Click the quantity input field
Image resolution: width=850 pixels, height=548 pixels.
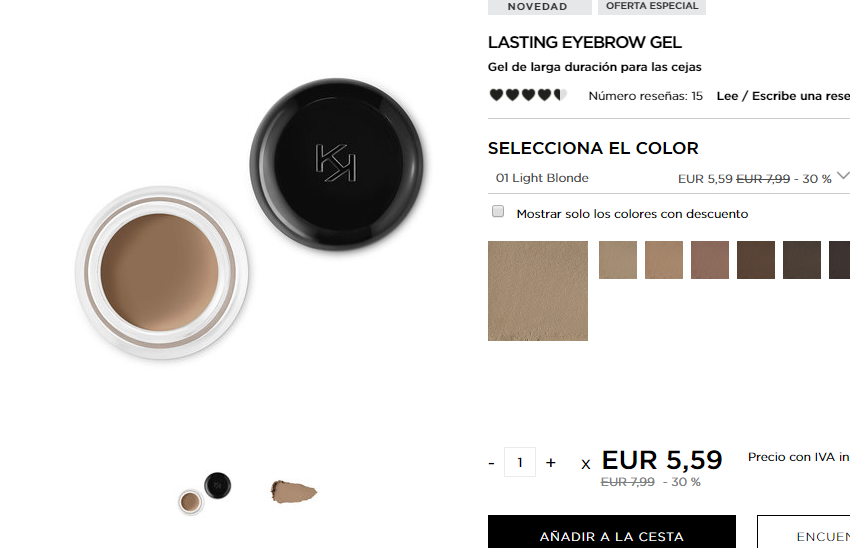pos(520,462)
